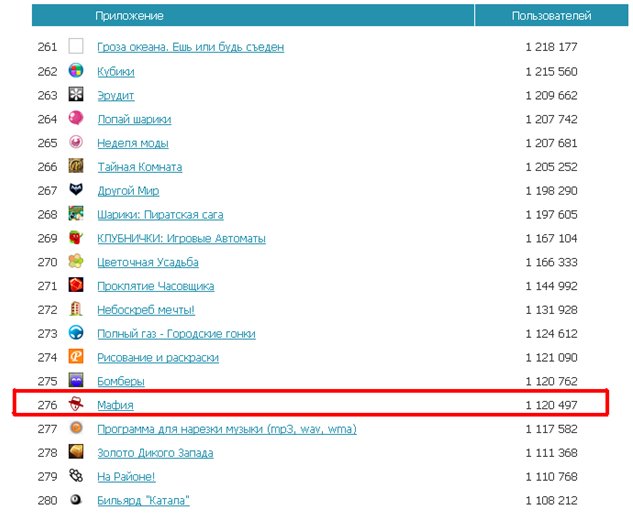The height and width of the screenshot is (513, 633).
Task: Click the Кубики app icon
Action: [x=76, y=71]
